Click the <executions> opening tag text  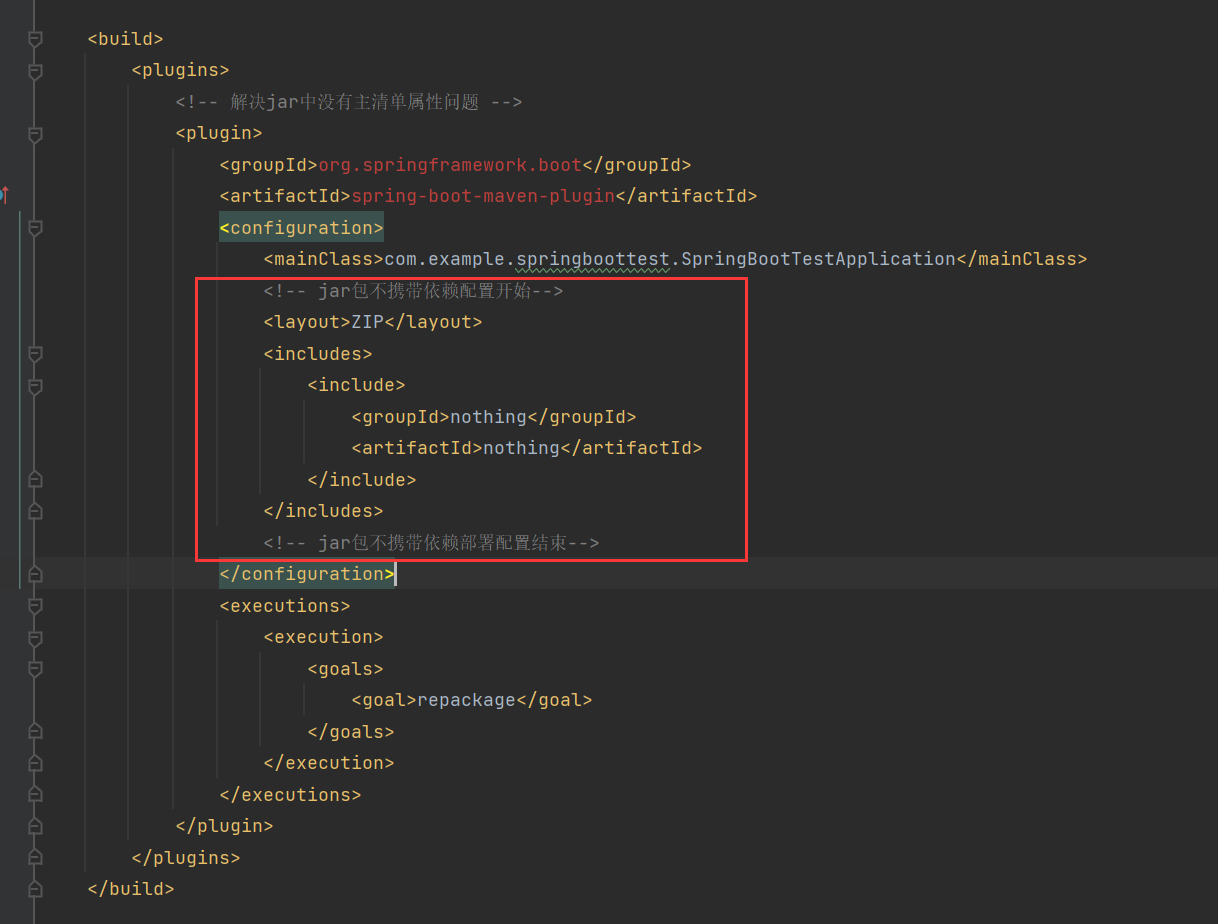[285, 606]
